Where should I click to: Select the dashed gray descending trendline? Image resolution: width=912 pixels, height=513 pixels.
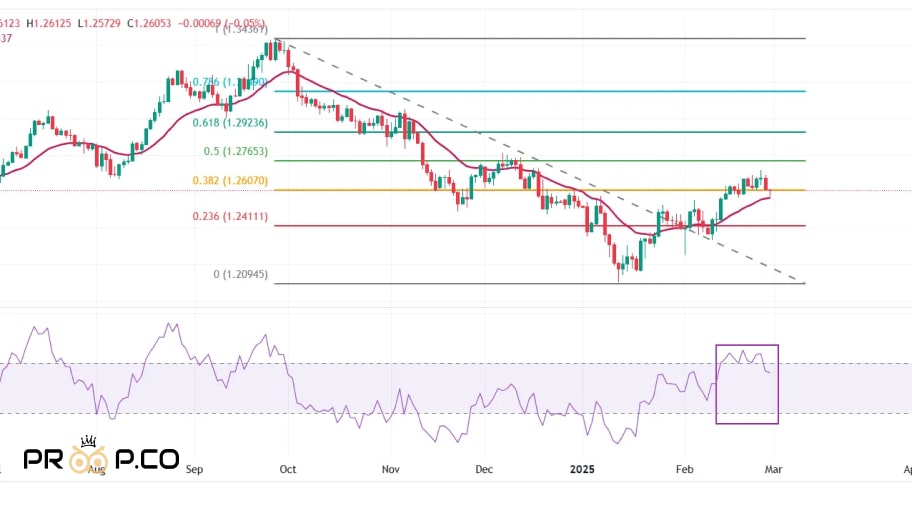pos(540,161)
